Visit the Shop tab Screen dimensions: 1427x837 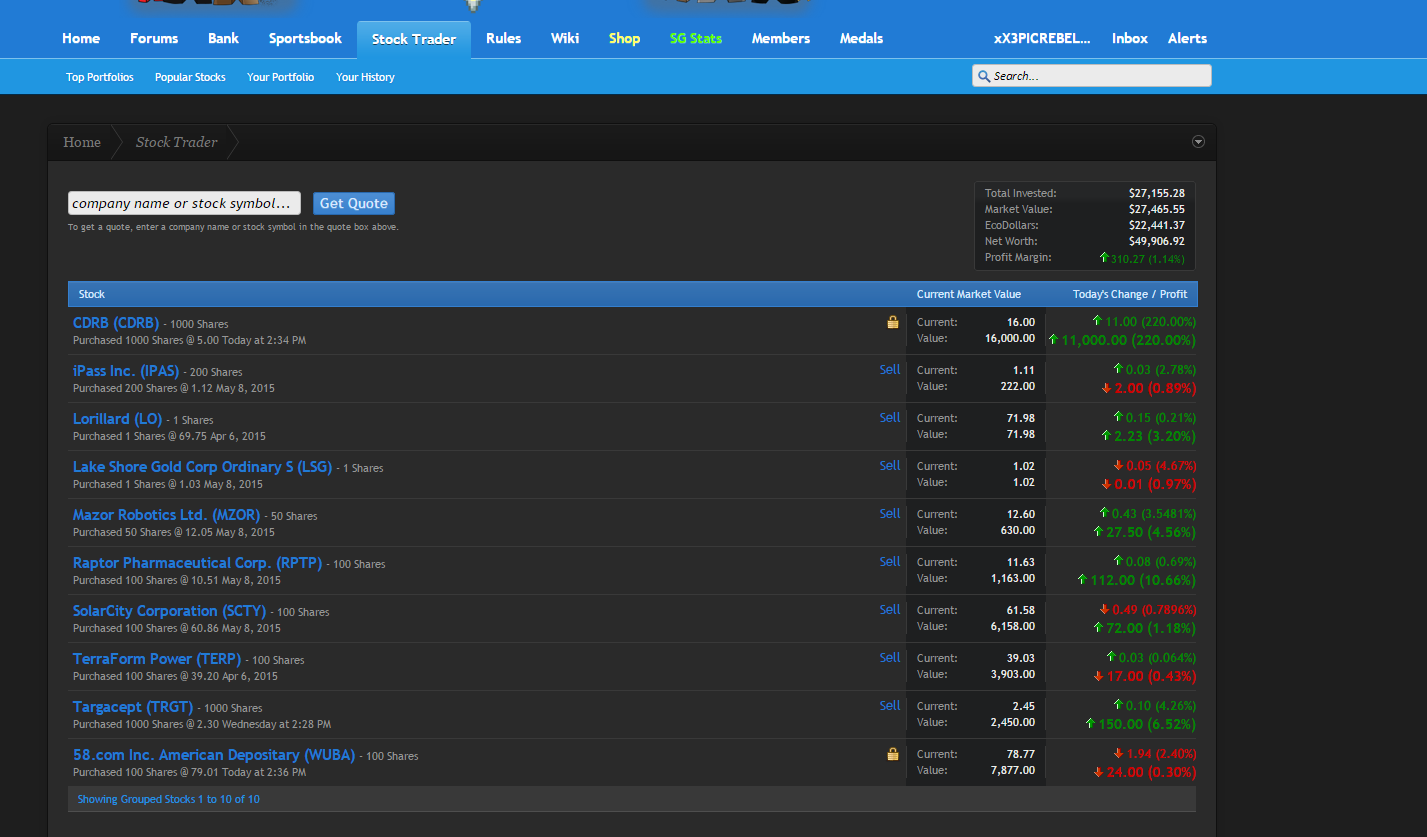point(624,38)
